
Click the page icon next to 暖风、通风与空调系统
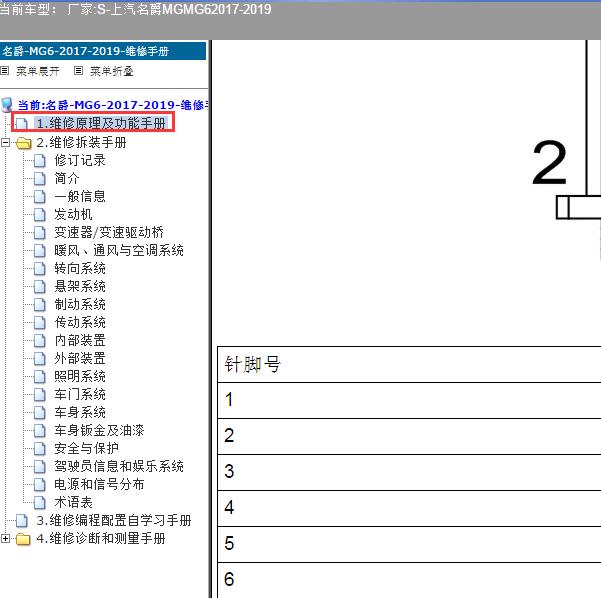click(39, 251)
